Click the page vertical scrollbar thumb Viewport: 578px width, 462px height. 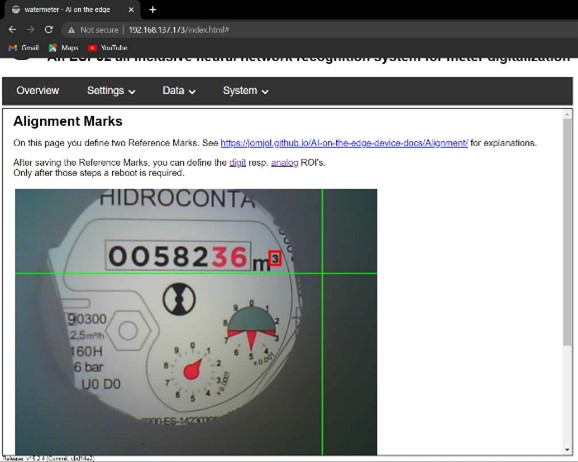(567, 232)
